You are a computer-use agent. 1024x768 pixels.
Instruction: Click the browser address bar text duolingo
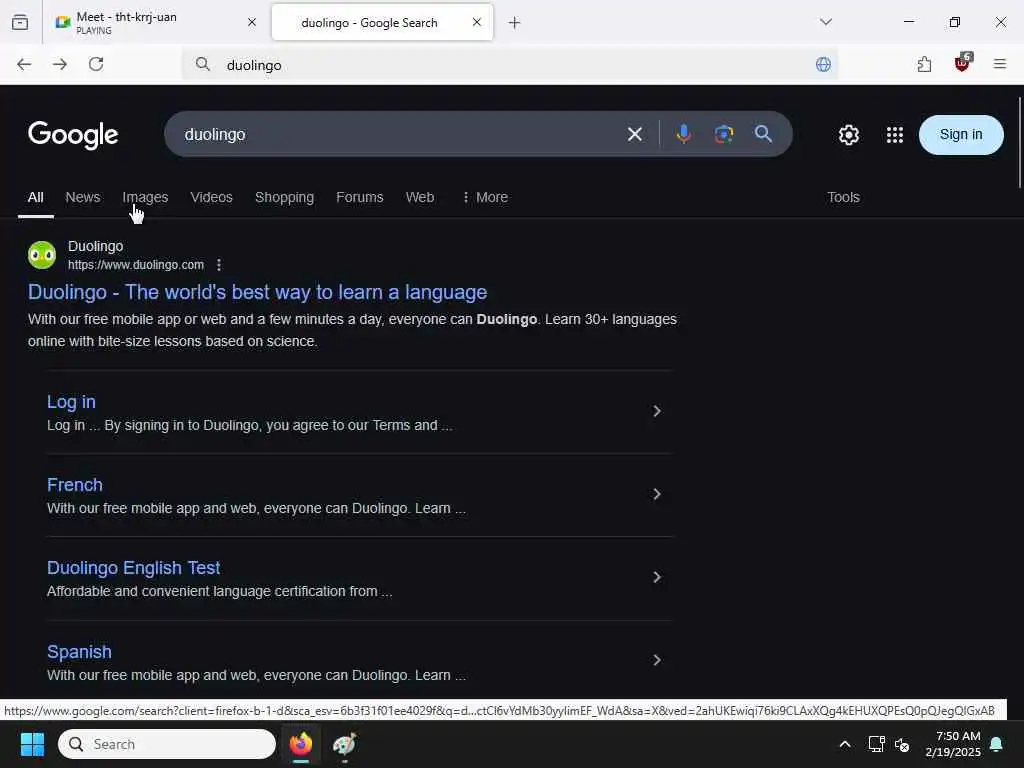click(254, 65)
